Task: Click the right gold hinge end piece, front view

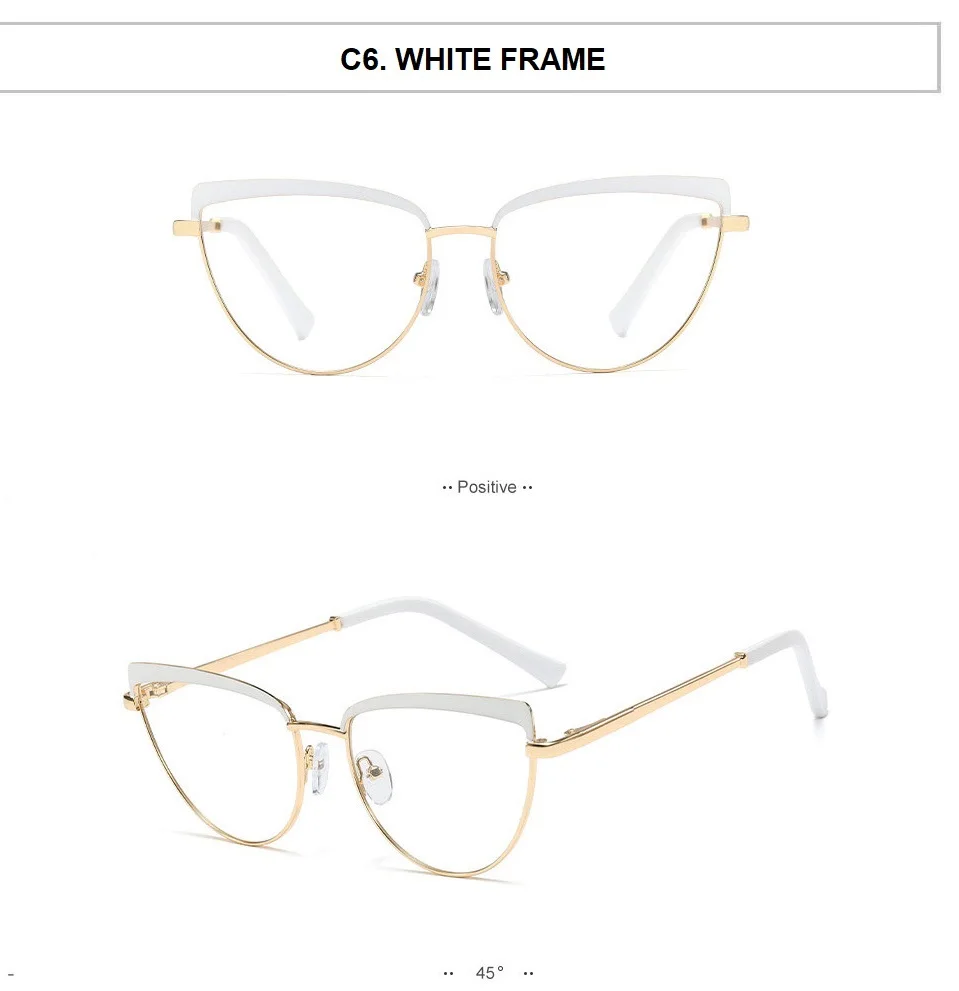Action: pos(735,223)
